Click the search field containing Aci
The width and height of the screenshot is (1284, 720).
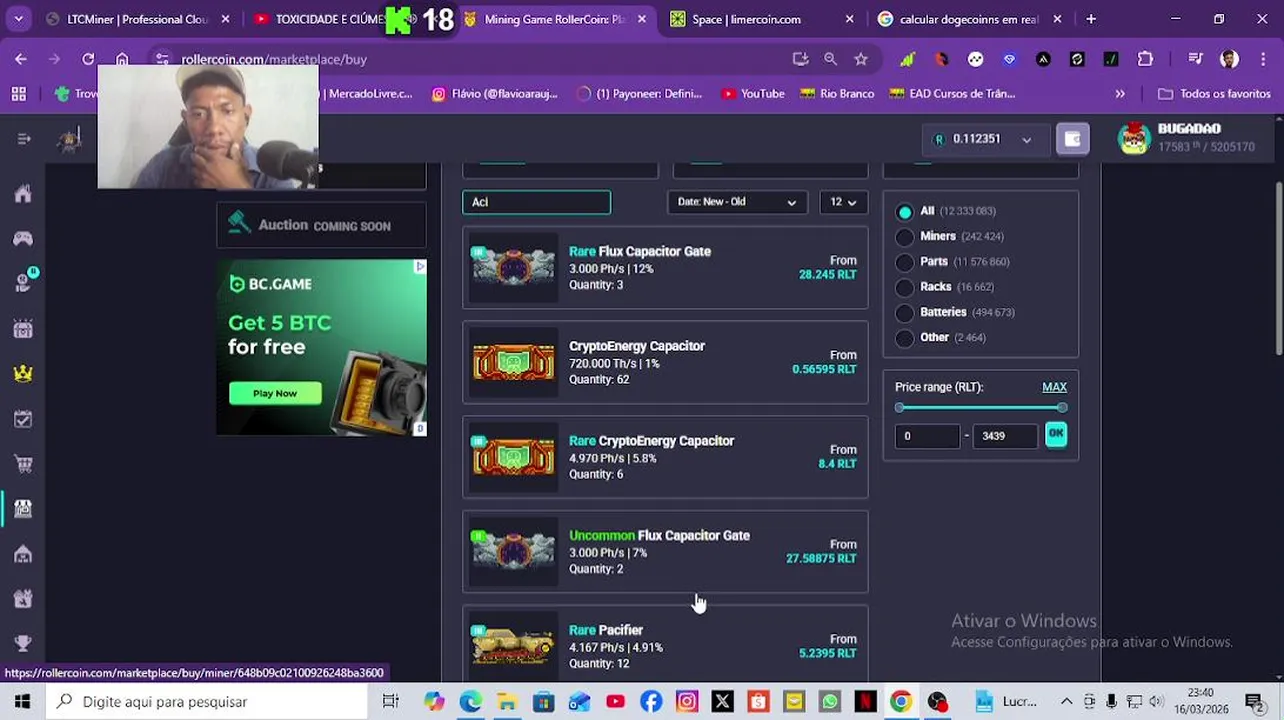(x=536, y=202)
